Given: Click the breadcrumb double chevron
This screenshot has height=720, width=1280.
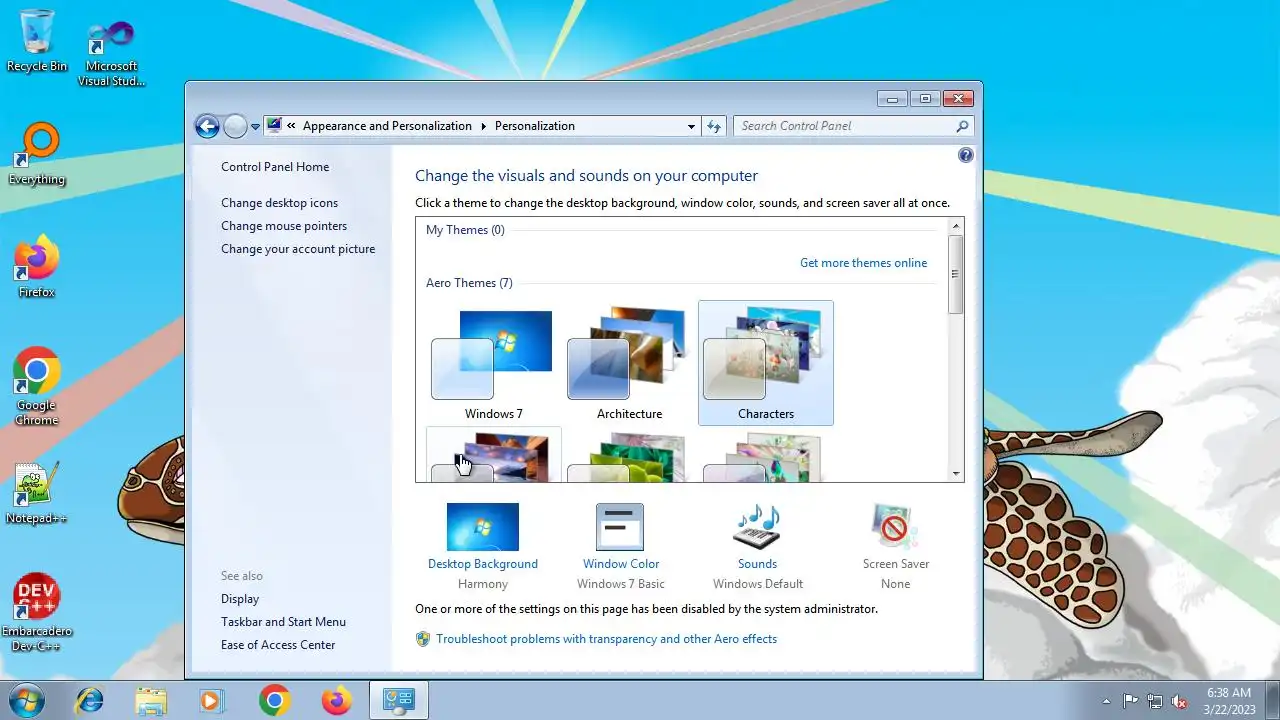Looking at the screenshot, I should (x=291, y=126).
